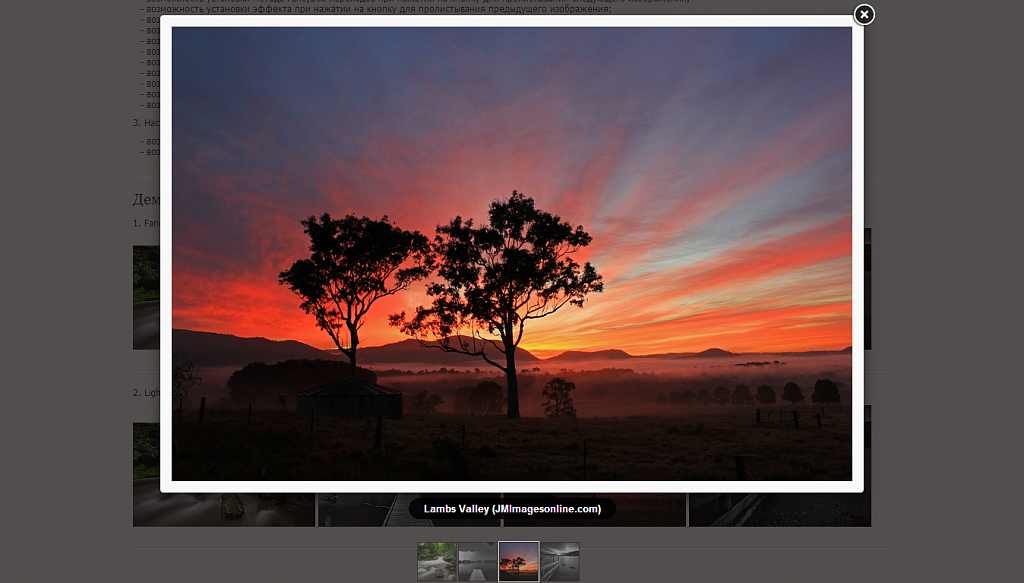Click the '1. Fan' demo label
The height and width of the screenshot is (583, 1024).
click(146, 223)
